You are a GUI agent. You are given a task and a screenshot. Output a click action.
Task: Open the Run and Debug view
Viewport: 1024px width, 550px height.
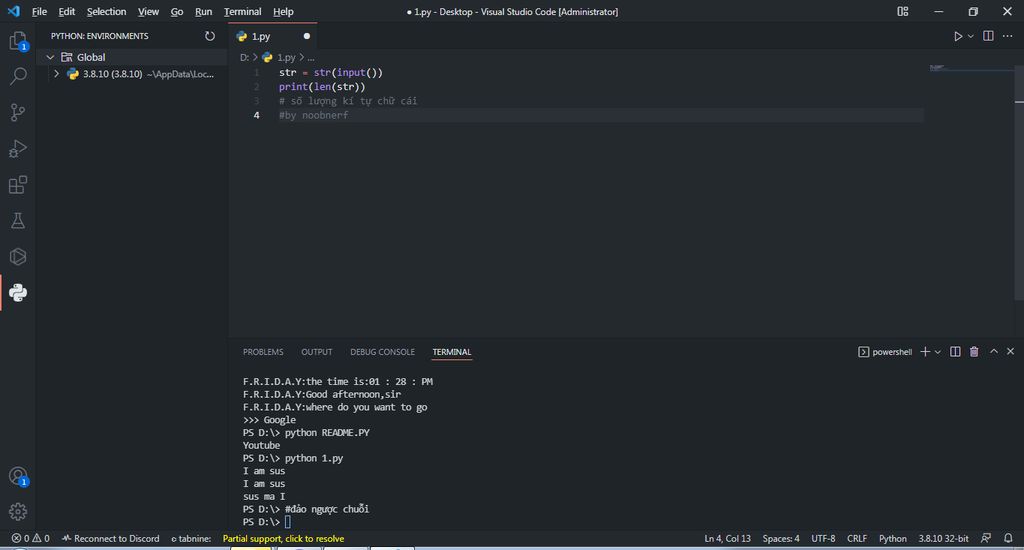tap(18, 149)
